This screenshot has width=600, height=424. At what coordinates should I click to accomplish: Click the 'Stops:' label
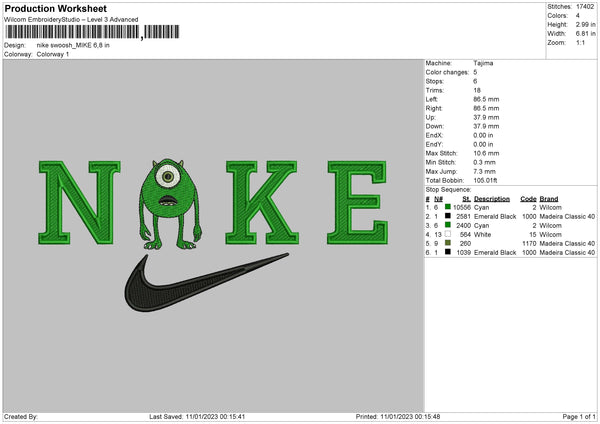pyautogui.click(x=435, y=81)
